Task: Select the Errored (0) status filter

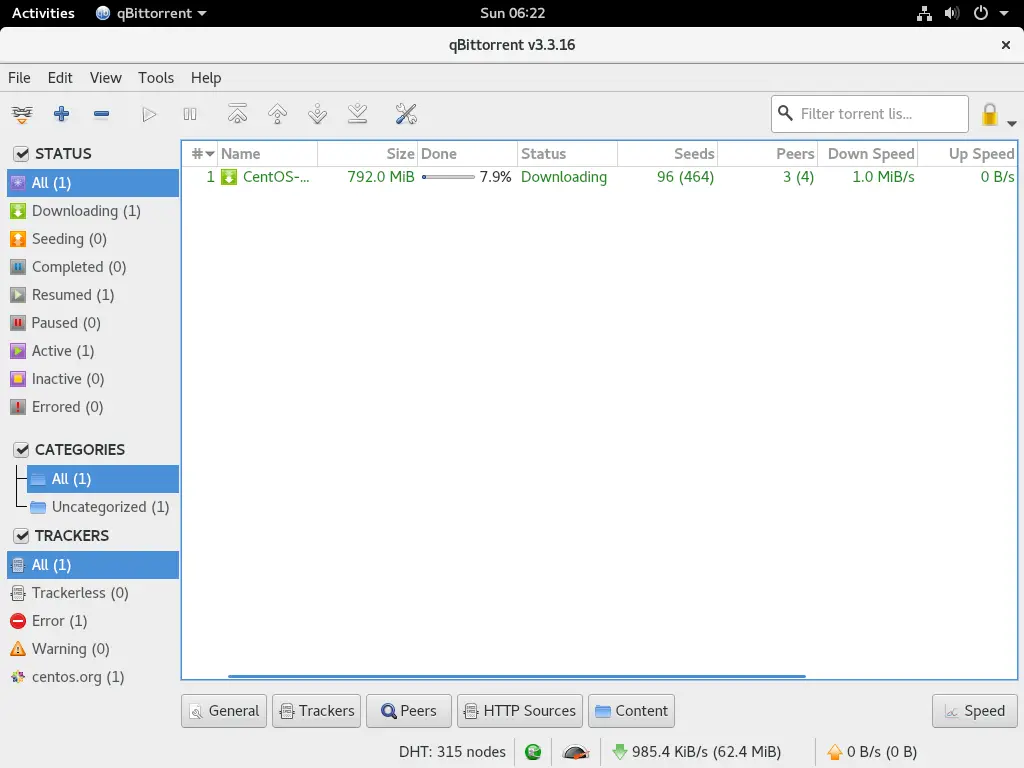Action: [x=93, y=408]
